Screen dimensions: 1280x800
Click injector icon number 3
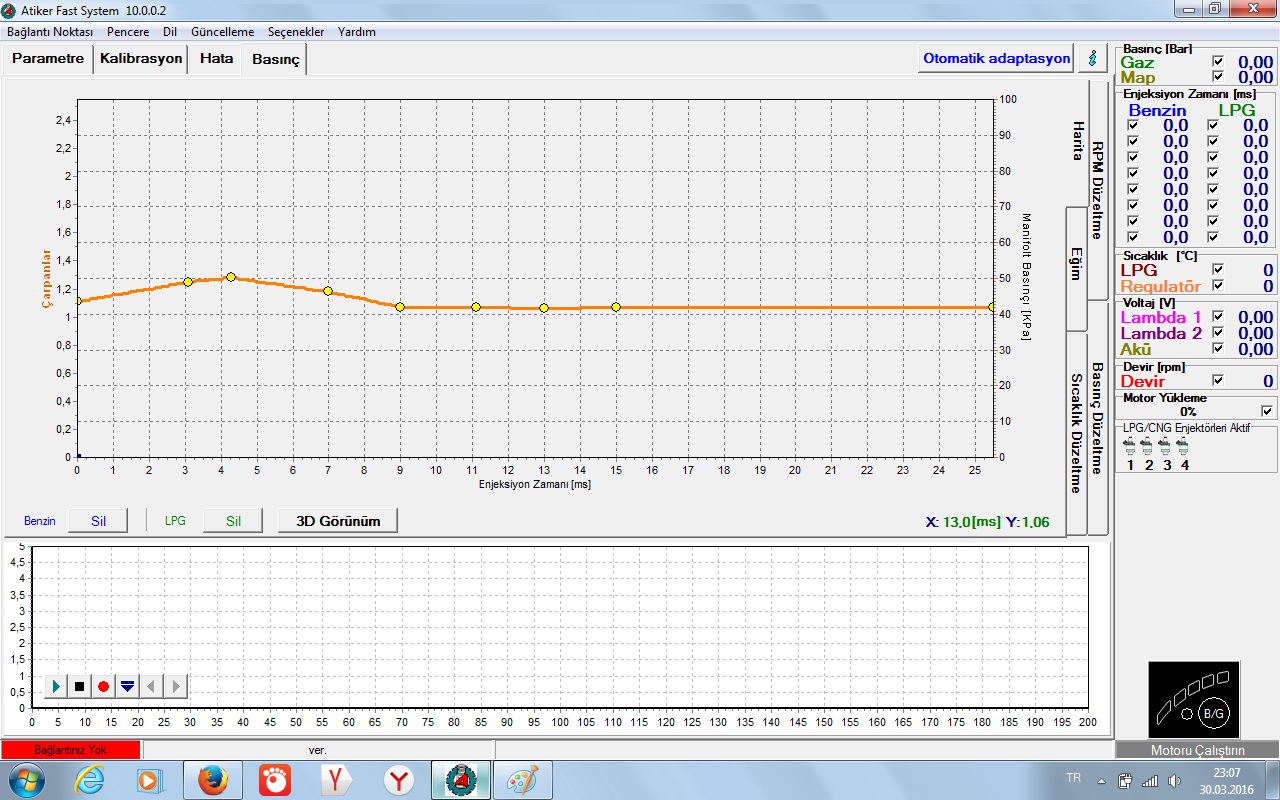pos(1166,446)
